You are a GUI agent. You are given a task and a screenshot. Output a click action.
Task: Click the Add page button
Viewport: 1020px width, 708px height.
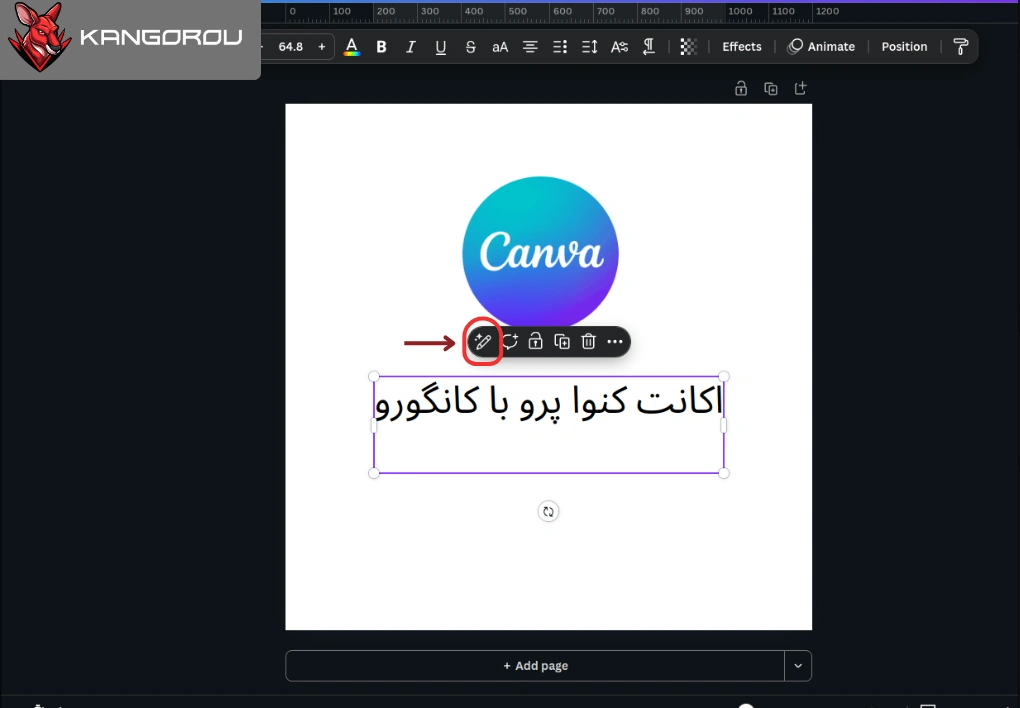tap(535, 666)
